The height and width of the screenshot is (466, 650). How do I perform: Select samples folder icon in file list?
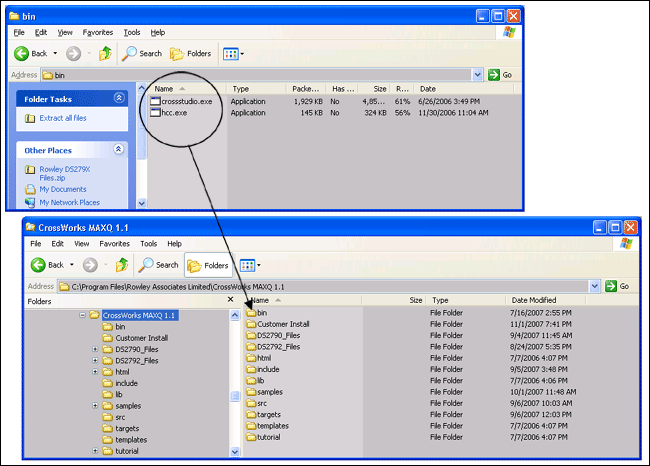click(252, 392)
